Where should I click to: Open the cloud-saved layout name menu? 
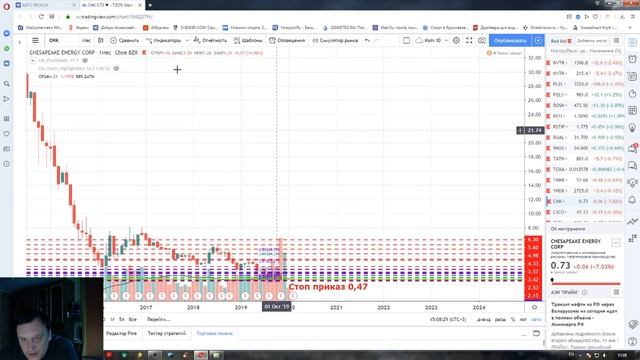click(x=431, y=40)
